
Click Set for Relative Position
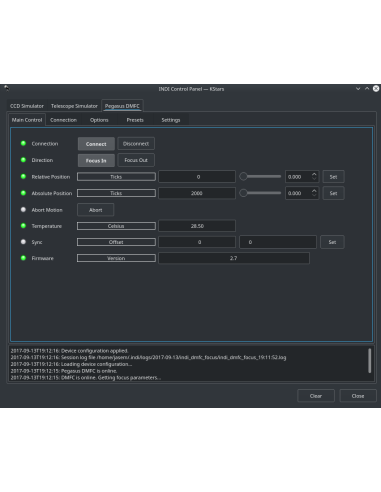coord(333,177)
